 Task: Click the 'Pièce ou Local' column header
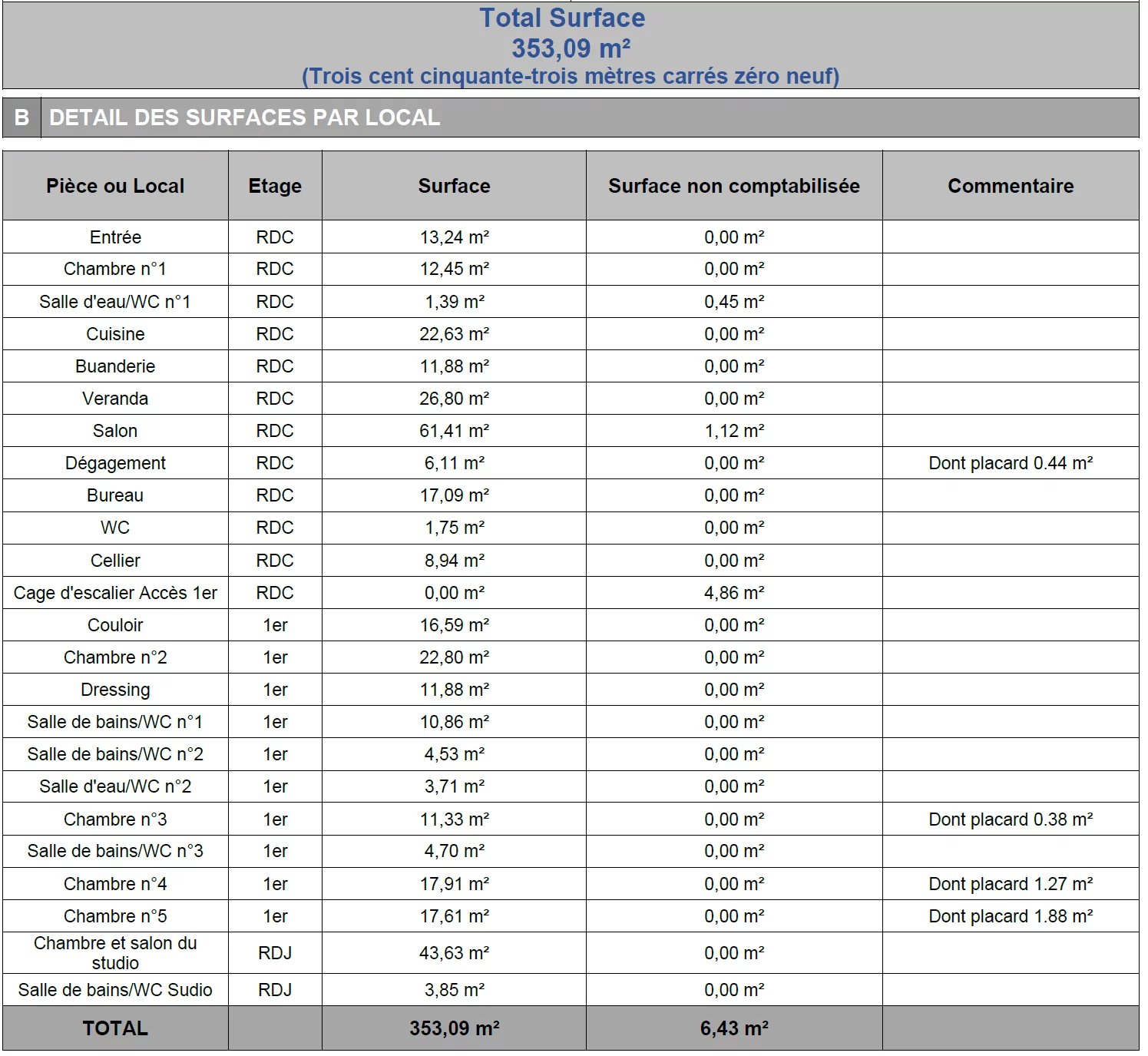(x=115, y=186)
